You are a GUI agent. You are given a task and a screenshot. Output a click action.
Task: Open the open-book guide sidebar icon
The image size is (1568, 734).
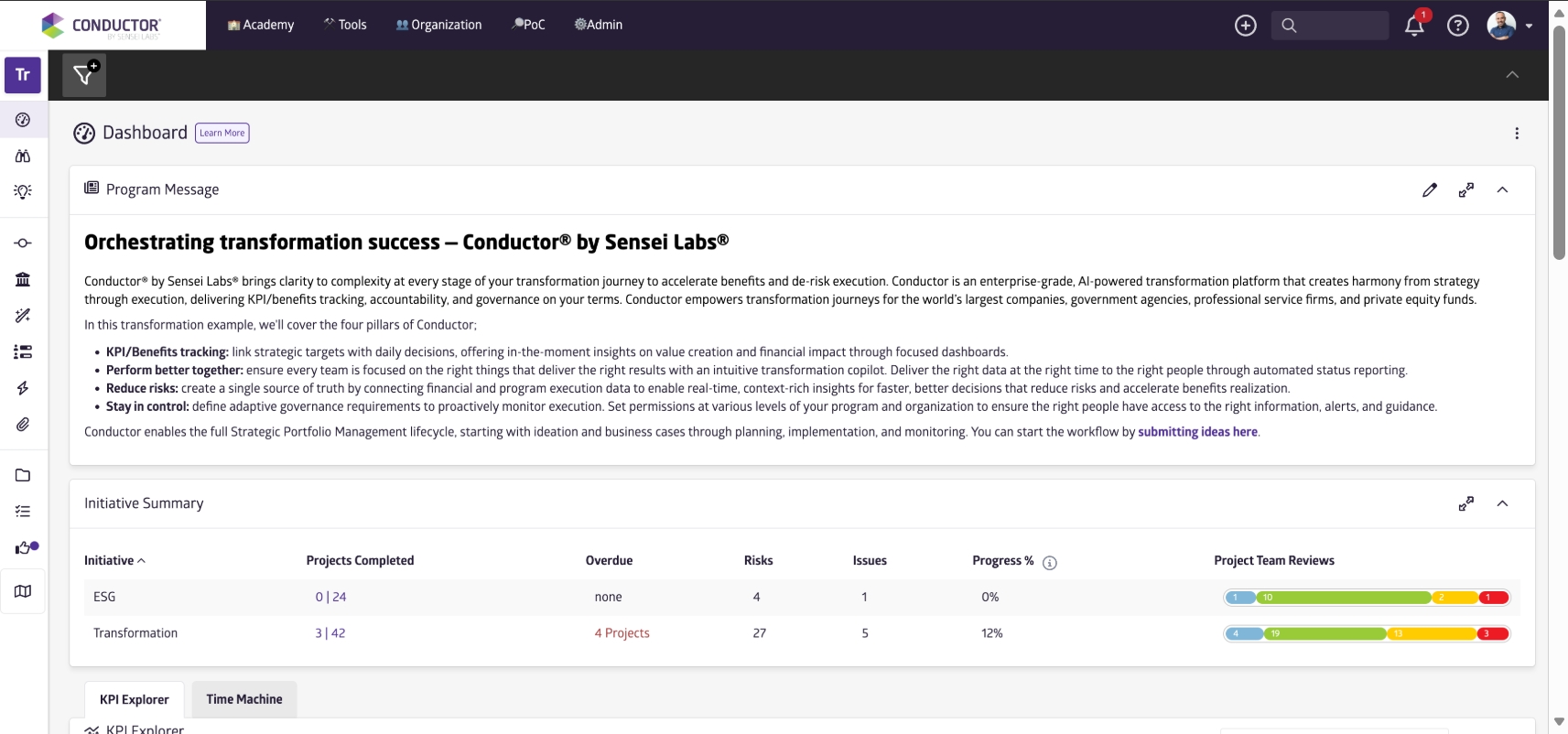tap(23, 591)
